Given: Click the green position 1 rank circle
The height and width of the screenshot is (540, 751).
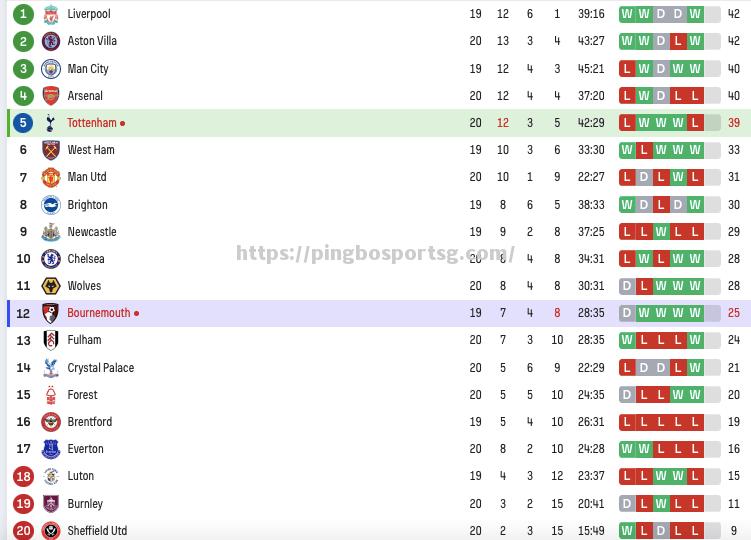Looking at the screenshot, I should tap(23, 14).
